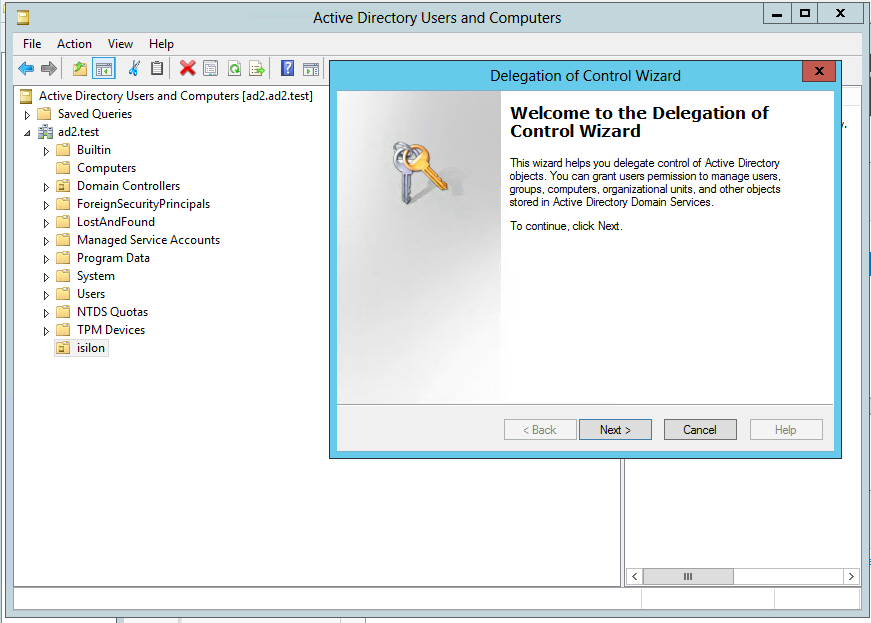Screen dimensions: 871x623
Task: Expand the Managed Service Accounts node
Action: [x=46, y=241]
